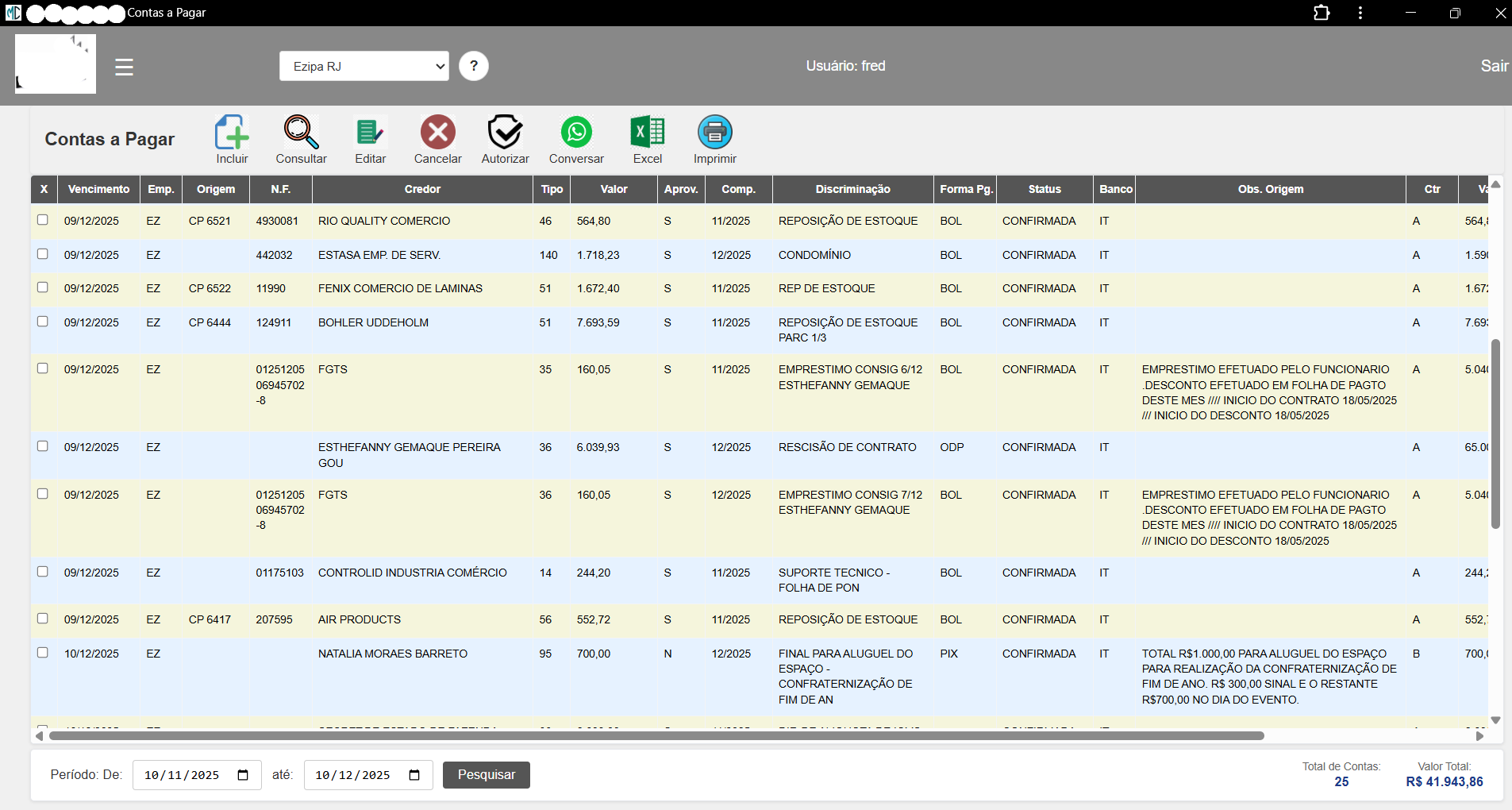This screenshot has width=1512, height=810.
Task: Tick the BOHLER UDDEHOLM row checkbox
Action: (43, 322)
